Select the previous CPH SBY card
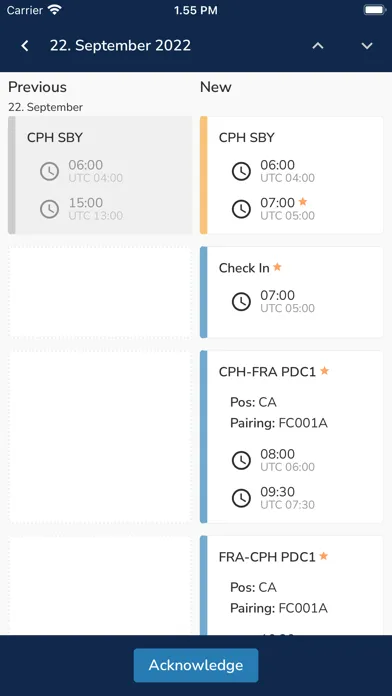Image resolution: width=392 pixels, height=696 pixels. coord(100,175)
